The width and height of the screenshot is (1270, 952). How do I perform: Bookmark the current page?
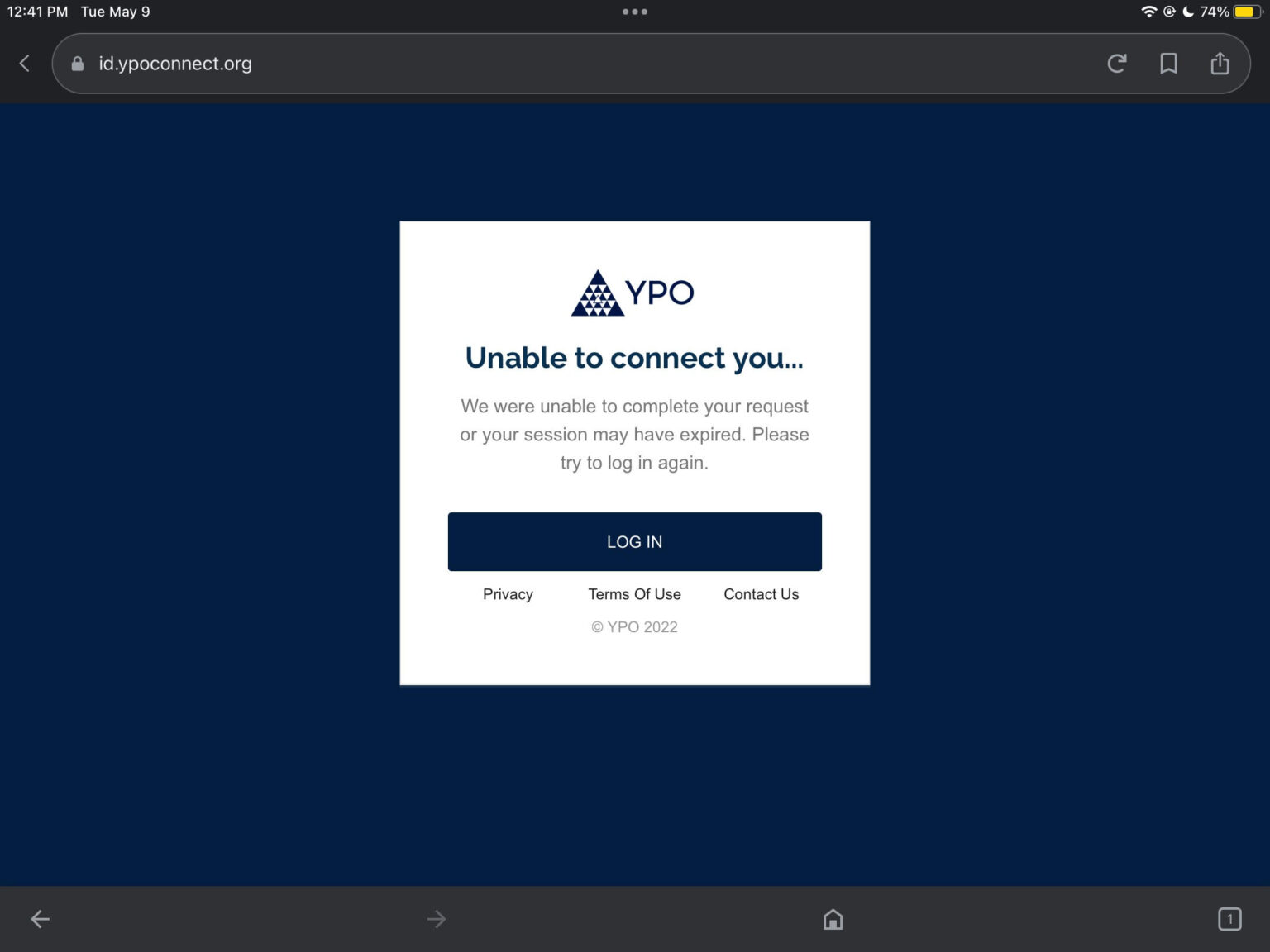tap(1168, 63)
